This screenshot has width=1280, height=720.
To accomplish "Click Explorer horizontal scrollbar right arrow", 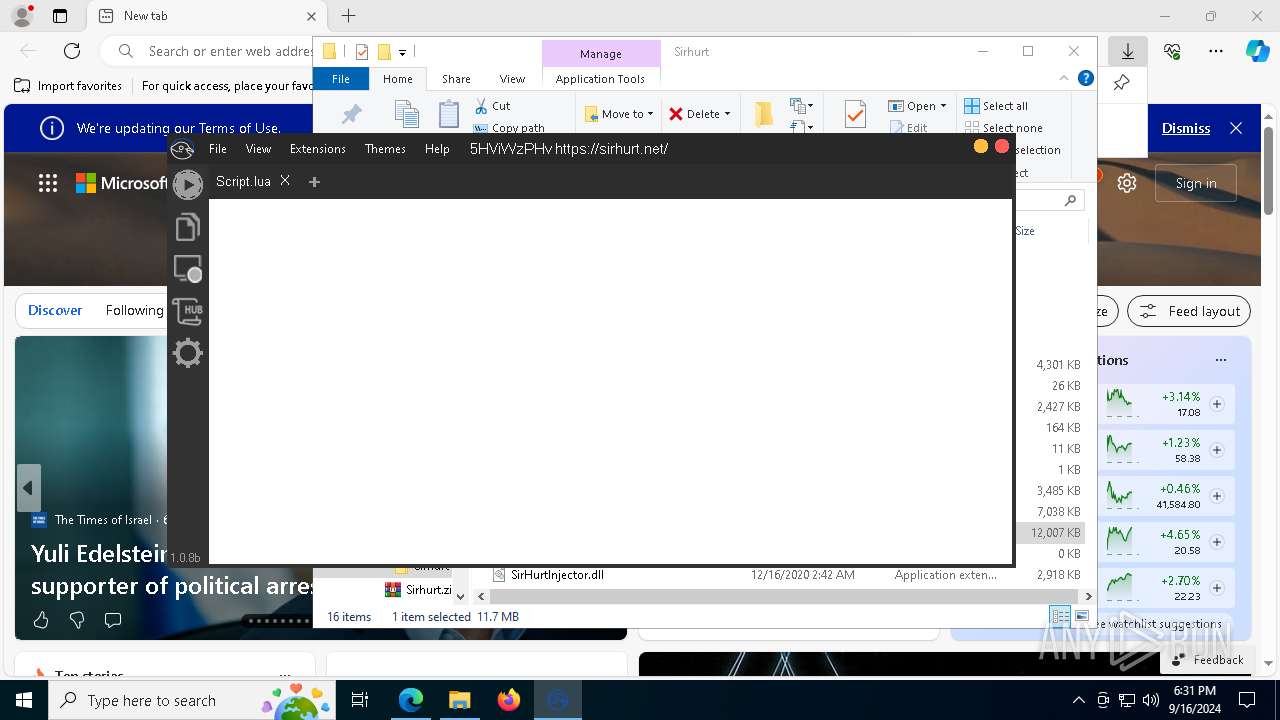I will [x=1088, y=596].
